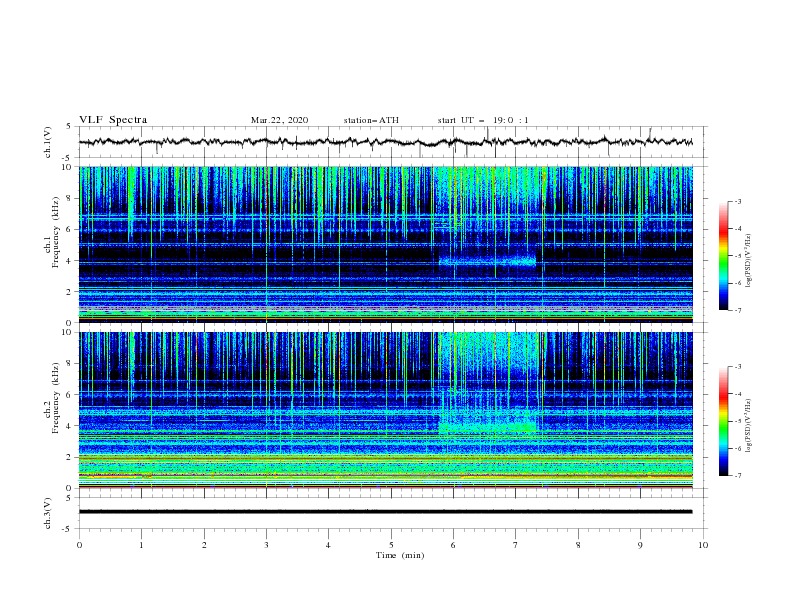Click the time axis tick label "8"
The width and height of the screenshot is (792, 612).
tap(578, 545)
